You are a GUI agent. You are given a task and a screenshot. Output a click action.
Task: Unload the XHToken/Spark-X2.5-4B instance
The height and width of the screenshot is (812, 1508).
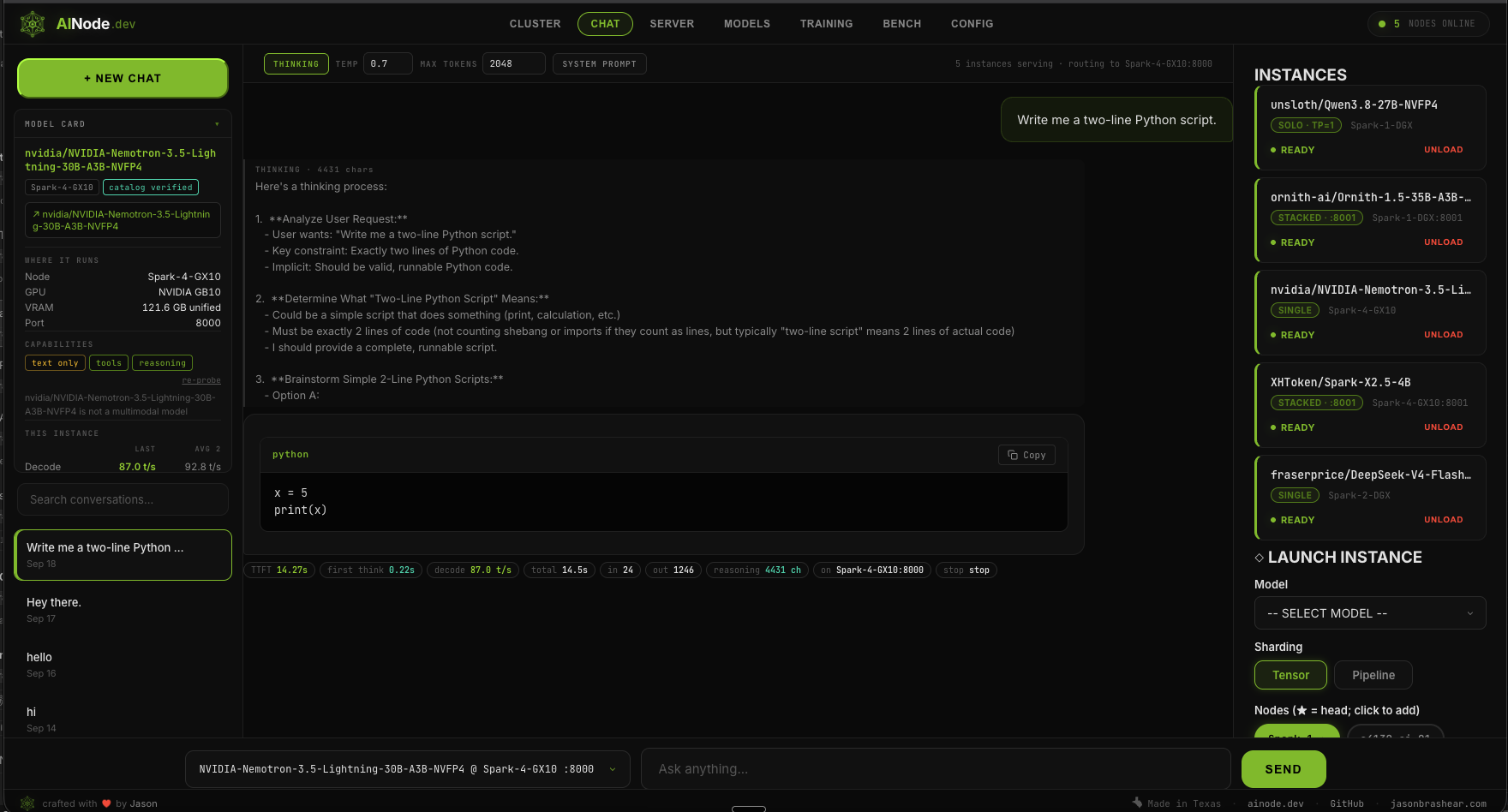1443,427
